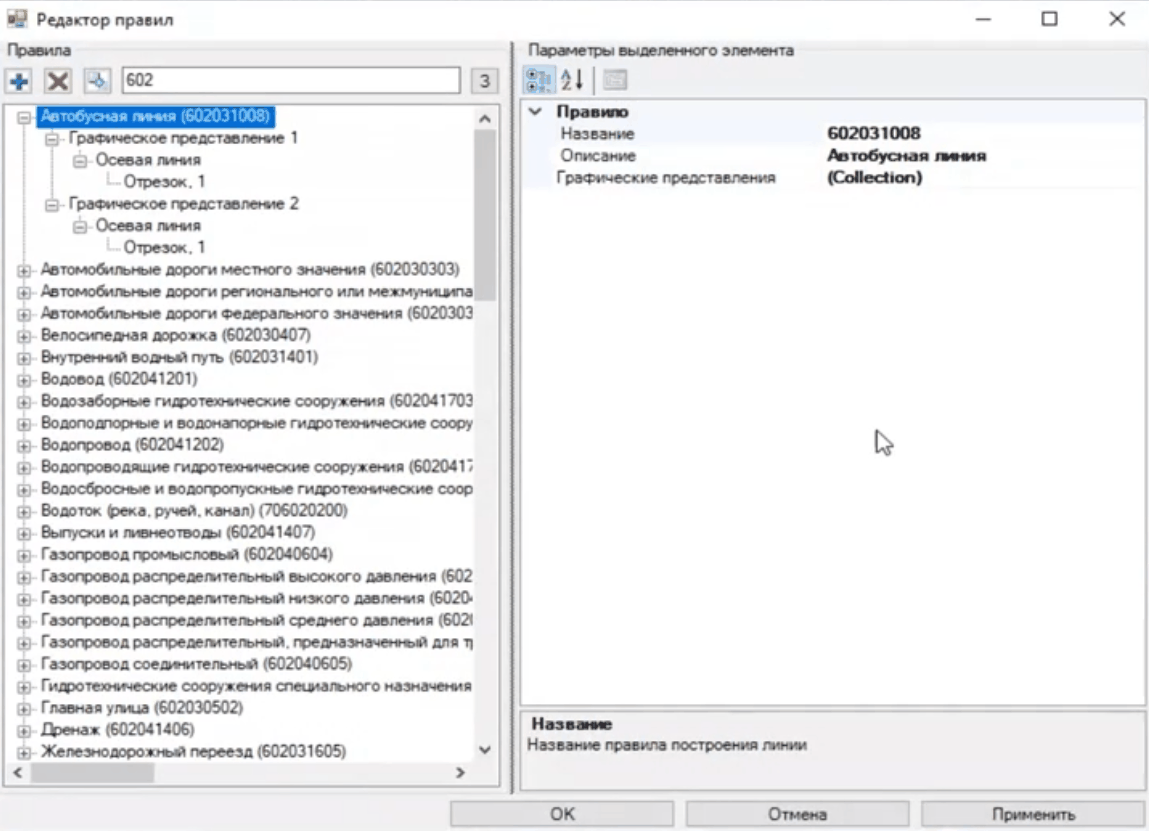Click the Редактор правил window title icon
Screen dimensions: 1149x831
click(x=17, y=19)
